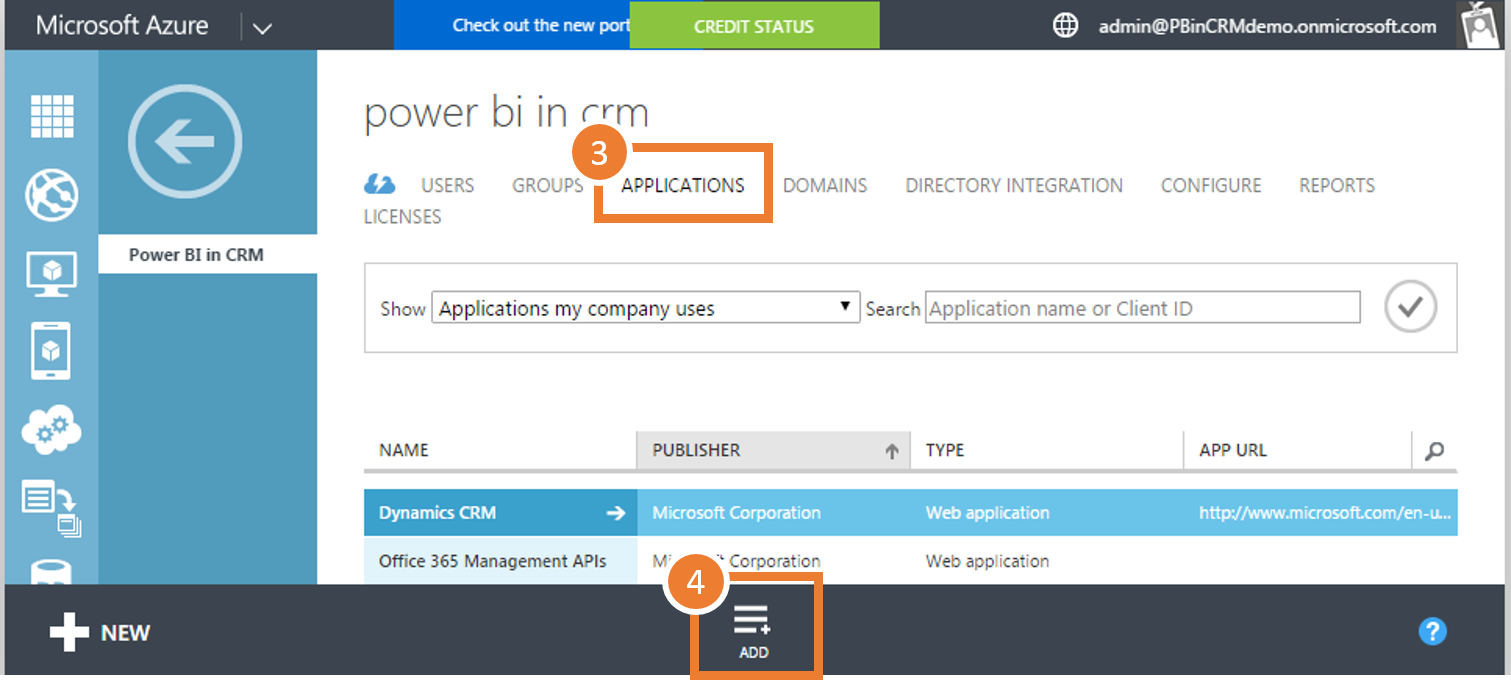Click 'Web application' in Dynamics CRM row
1511x680 pixels.
[x=988, y=513]
